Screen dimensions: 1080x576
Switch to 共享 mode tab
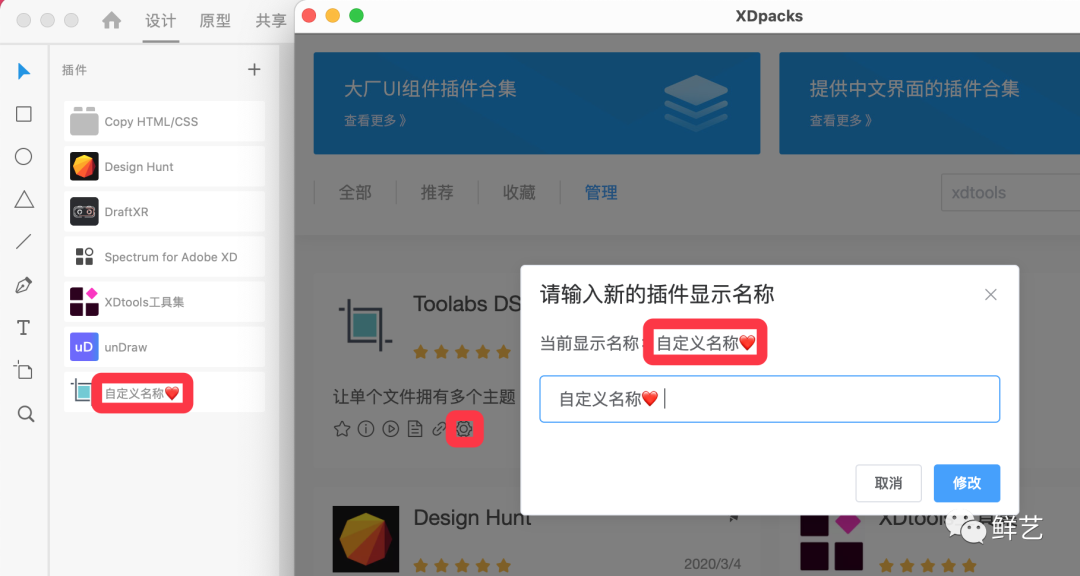(x=271, y=21)
